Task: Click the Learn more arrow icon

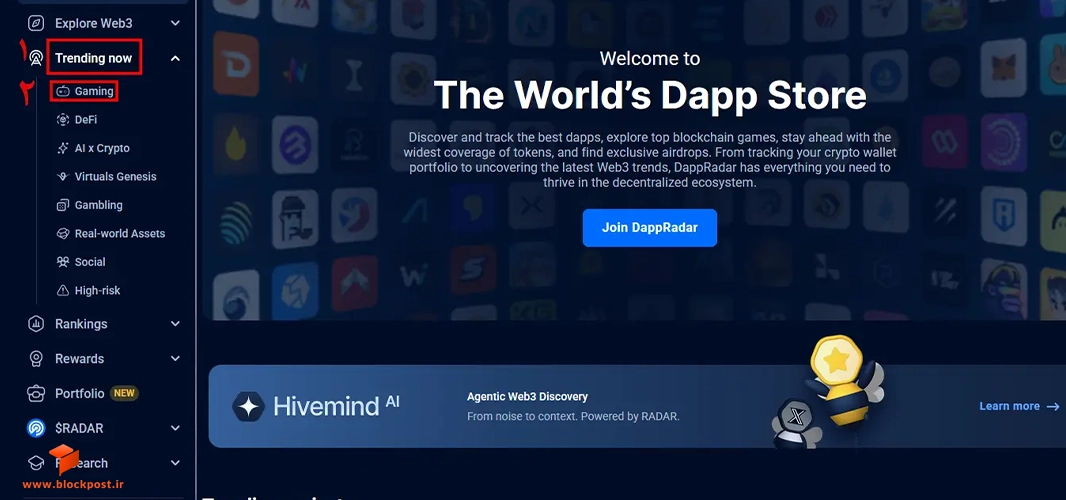Action: 1053,407
